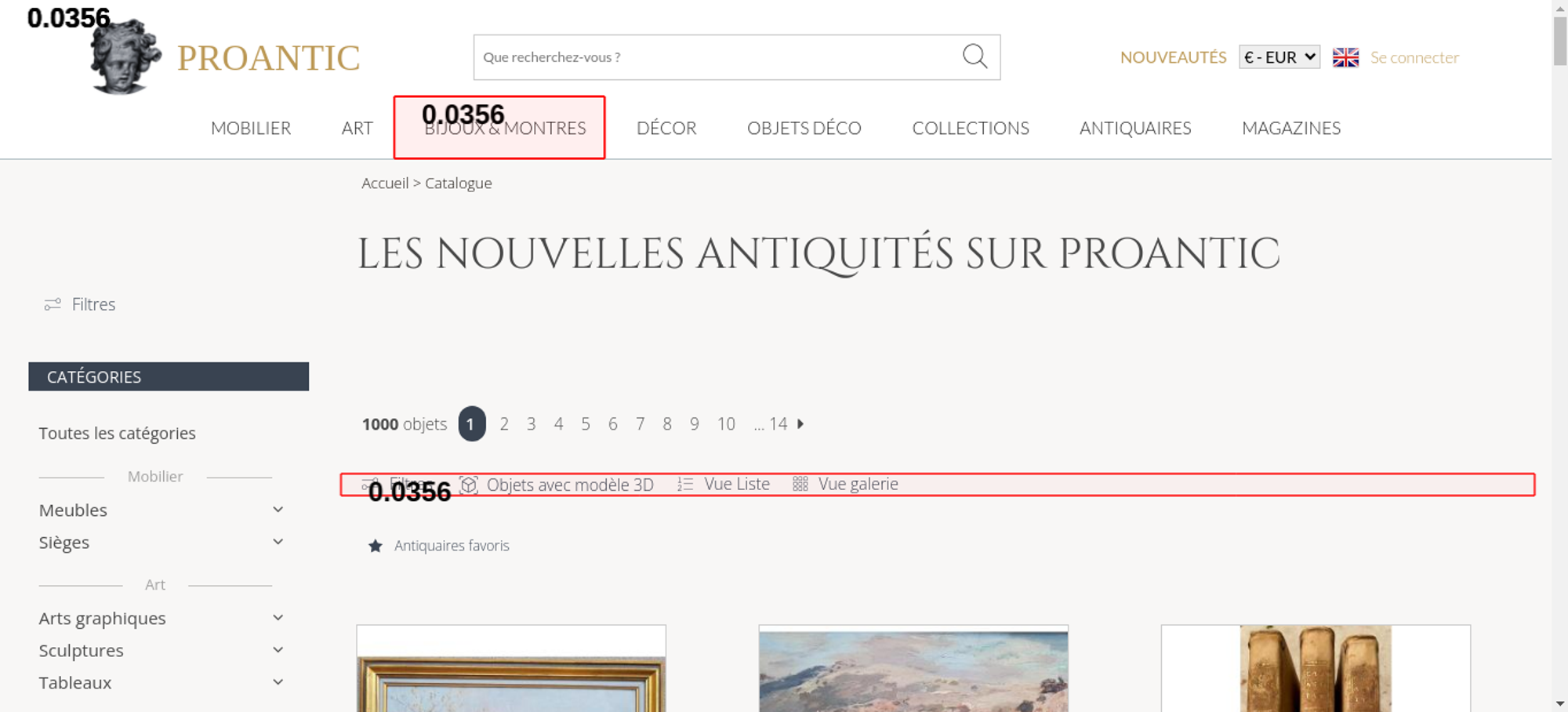Switch to Vue galerie

pos(858,485)
